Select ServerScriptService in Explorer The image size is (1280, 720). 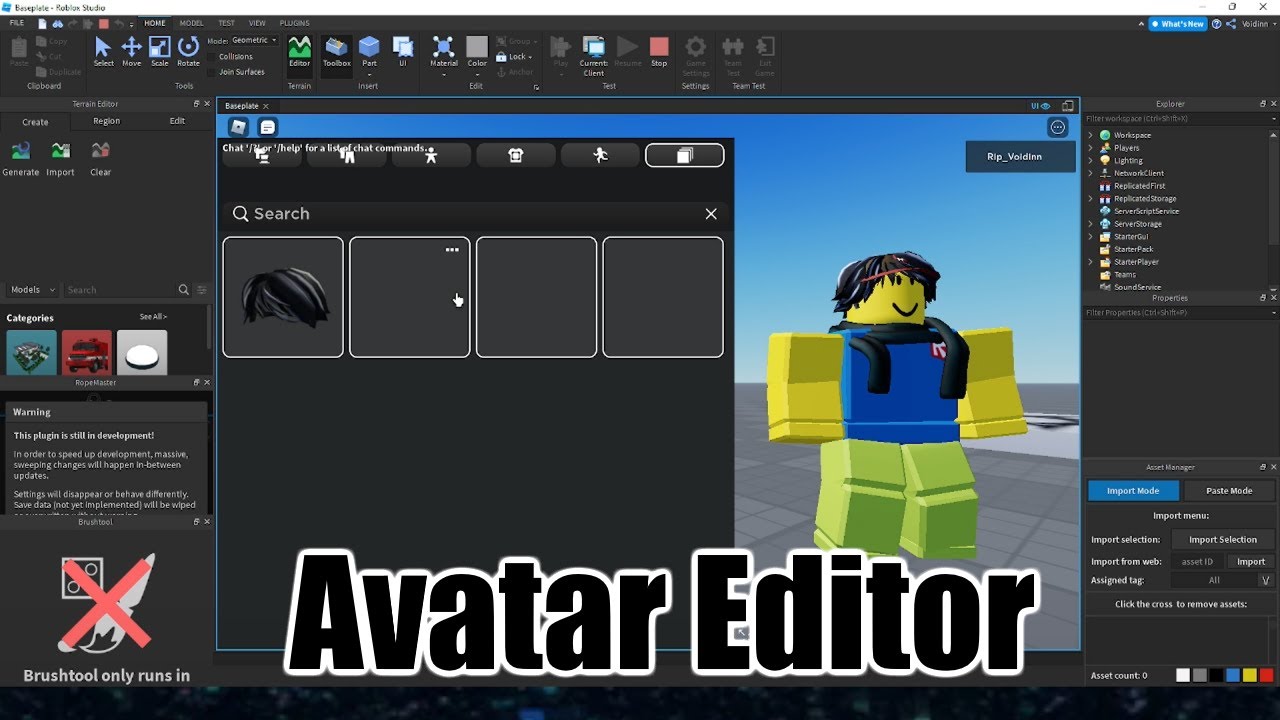tap(1146, 211)
